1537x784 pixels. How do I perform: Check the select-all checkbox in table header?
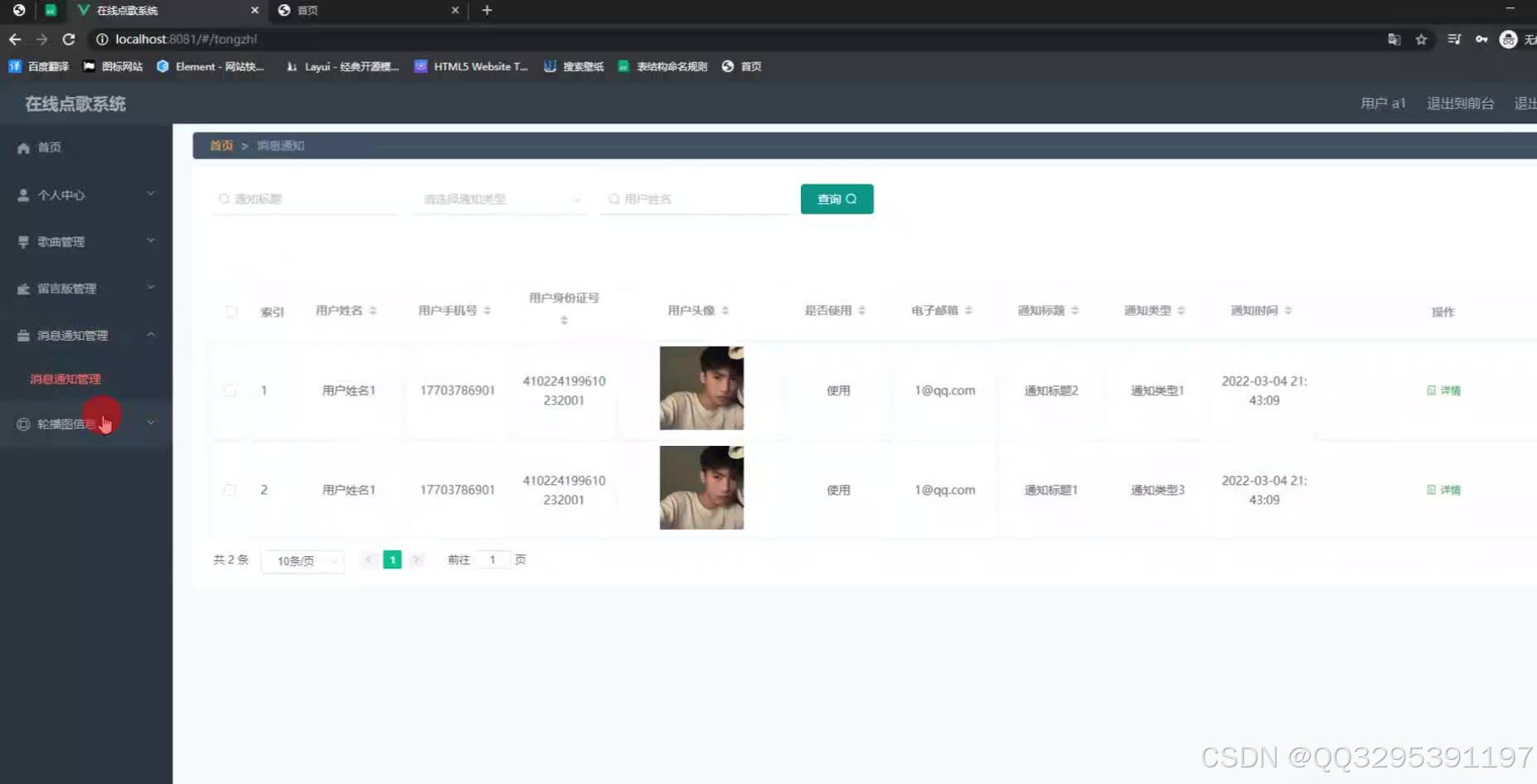coord(231,312)
